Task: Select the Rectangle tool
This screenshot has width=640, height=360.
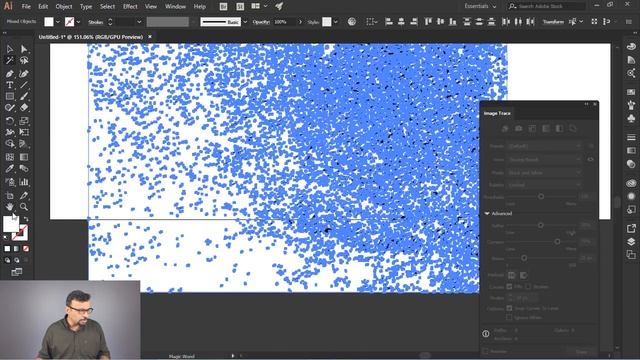Action: point(10,97)
